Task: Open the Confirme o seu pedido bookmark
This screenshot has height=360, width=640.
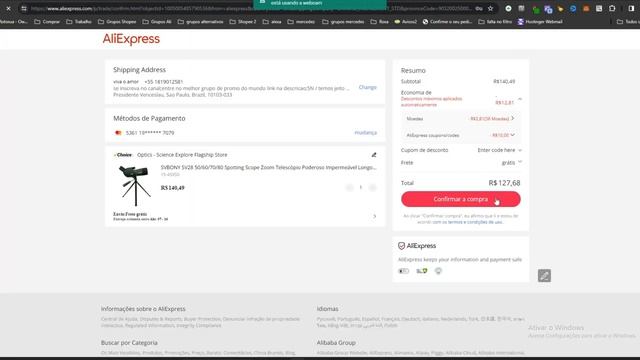Action: click(x=448, y=22)
